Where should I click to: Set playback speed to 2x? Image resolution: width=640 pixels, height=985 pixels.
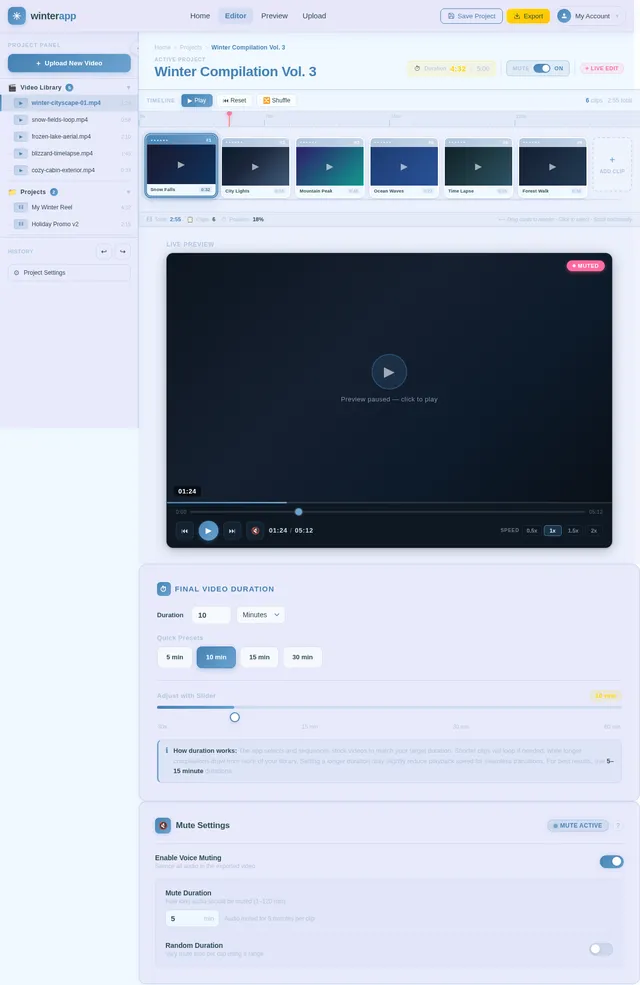coord(594,531)
